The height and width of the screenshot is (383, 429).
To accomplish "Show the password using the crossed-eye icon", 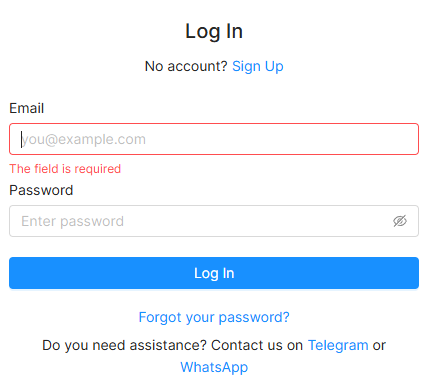I will coord(400,221).
